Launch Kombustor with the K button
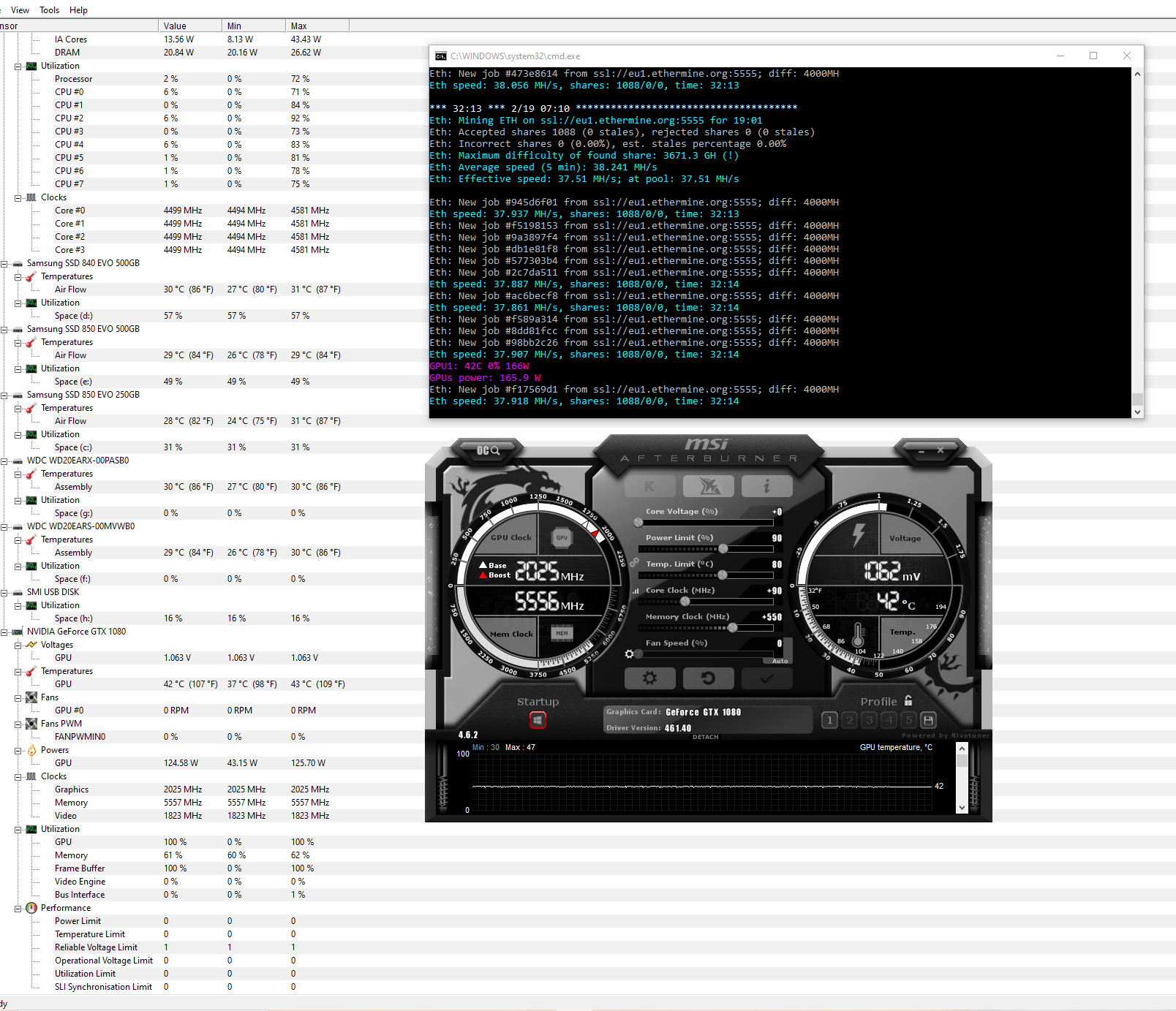The width and height of the screenshot is (1176, 1011). pyautogui.click(x=649, y=486)
